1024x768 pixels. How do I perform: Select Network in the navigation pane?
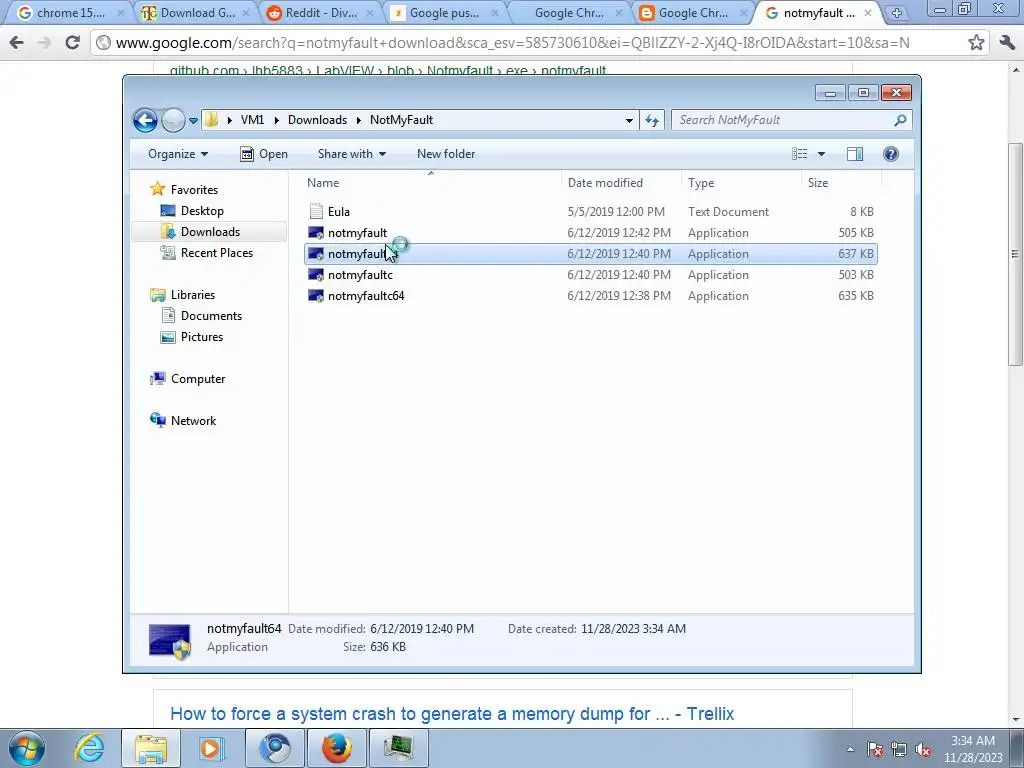tap(193, 421)
